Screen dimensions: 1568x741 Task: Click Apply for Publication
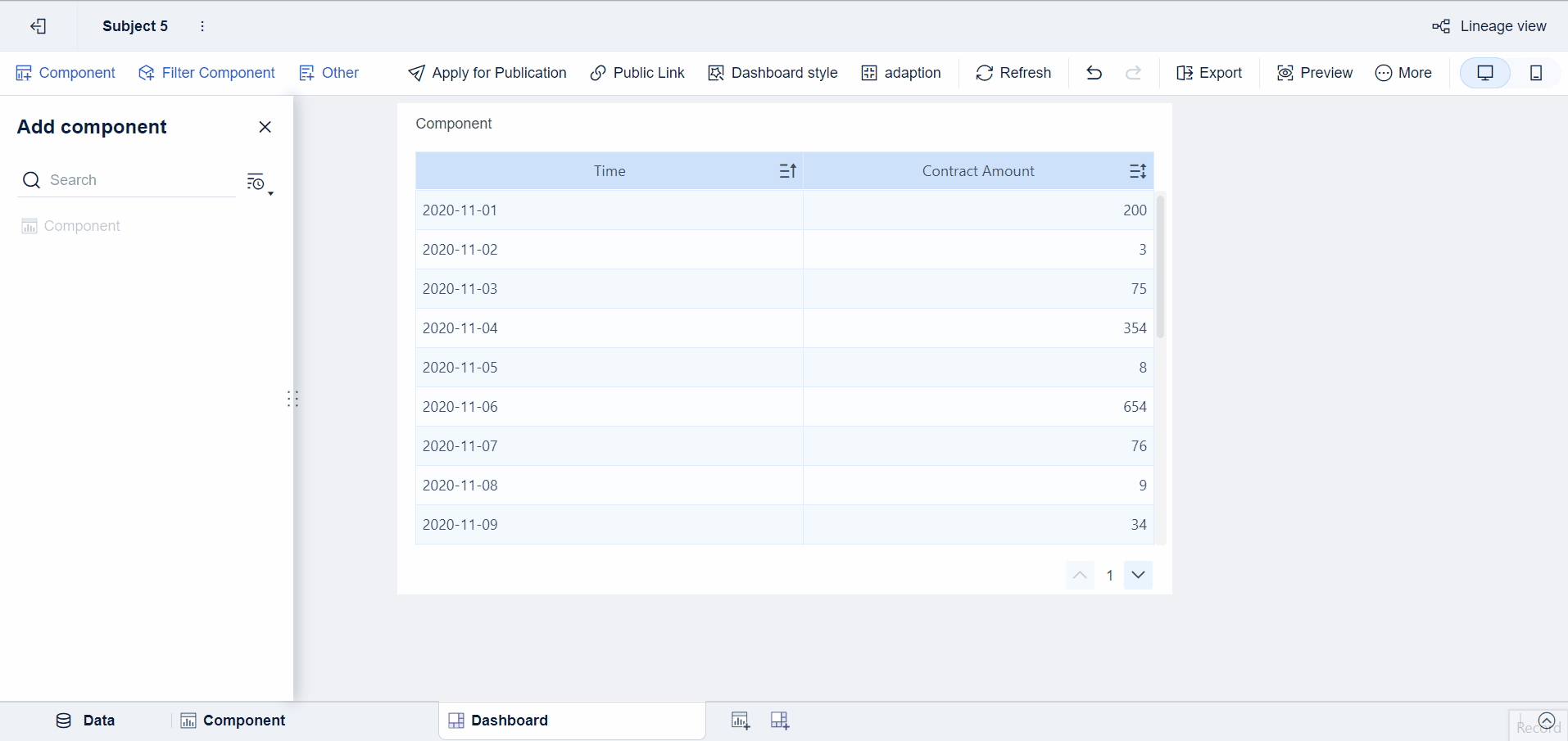click(x=487, y=73)
